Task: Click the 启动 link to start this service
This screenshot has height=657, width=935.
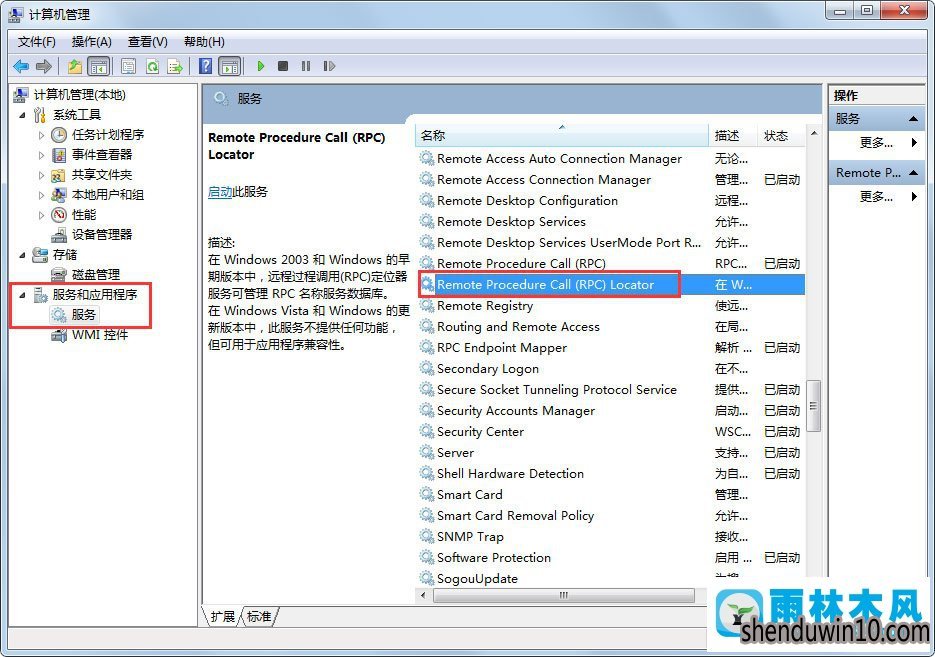Action: (x=219, y=192)
